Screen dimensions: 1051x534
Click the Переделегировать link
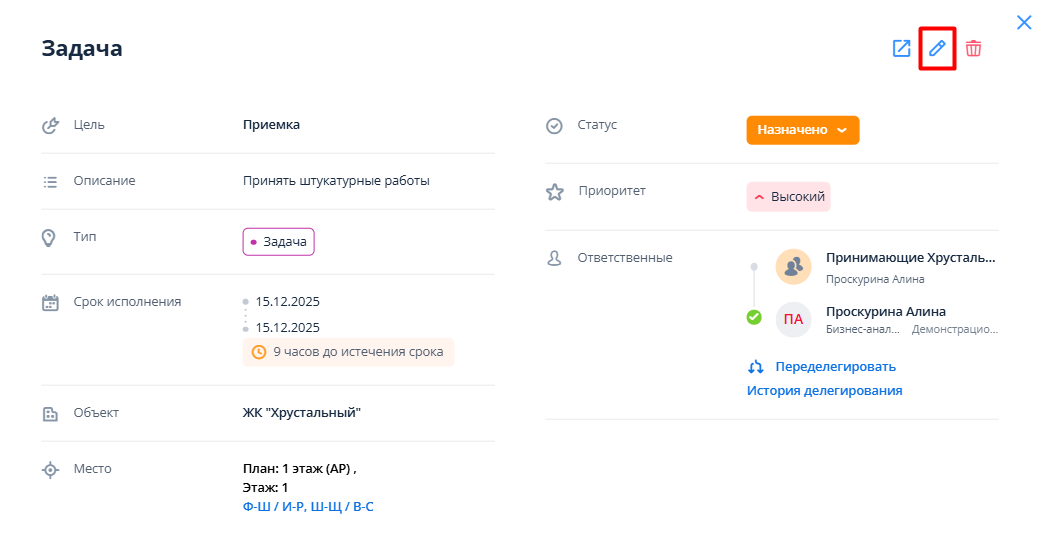835,367
